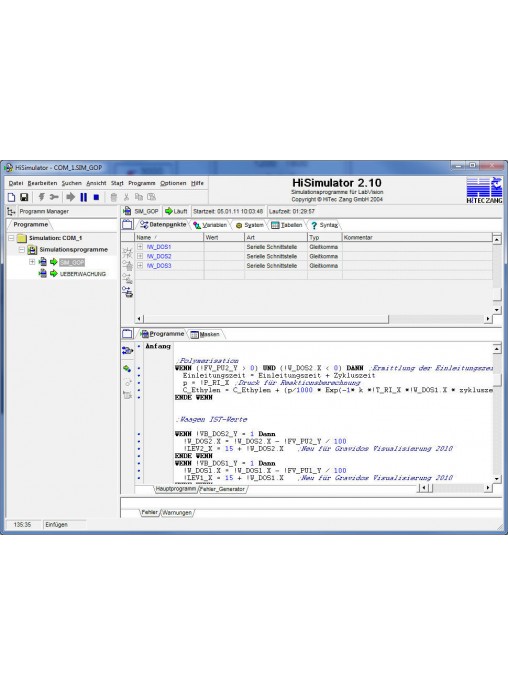Viewport: 508px width, 696px height.
Task: Click the scissors cut icon
Action: [x=127, y=197]
